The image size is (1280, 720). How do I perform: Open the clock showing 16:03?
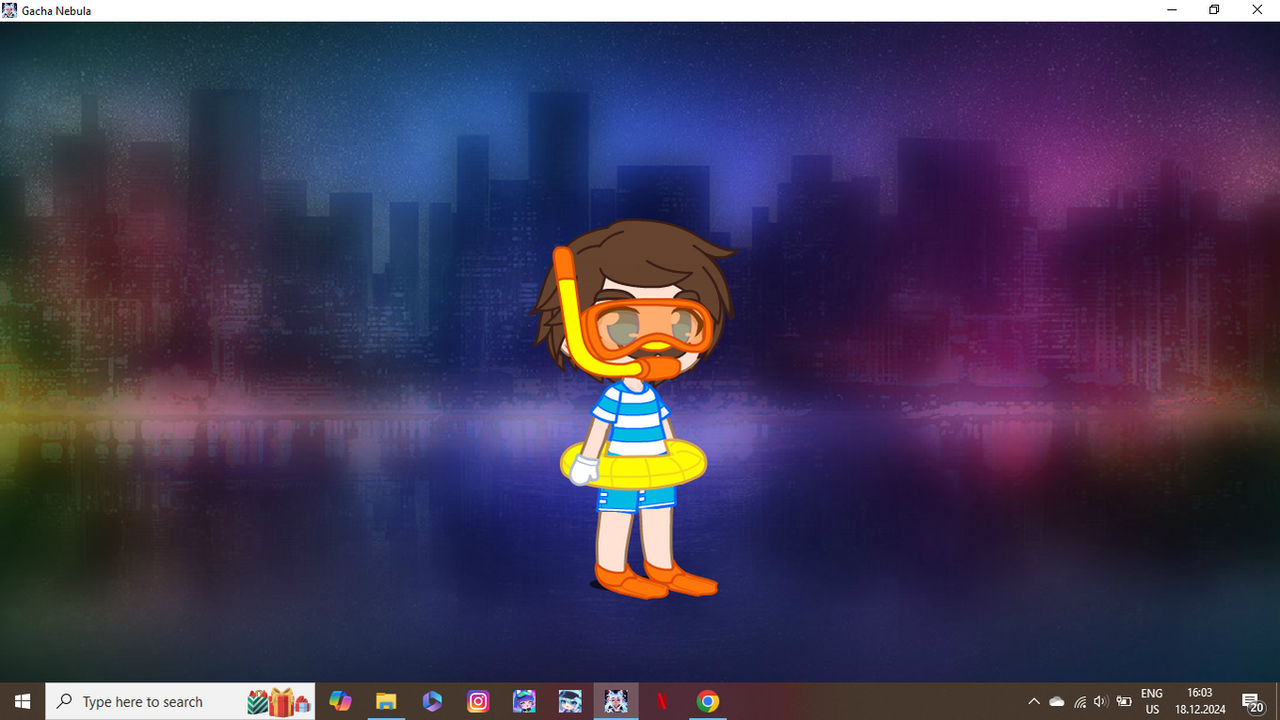click(1200, 701)
